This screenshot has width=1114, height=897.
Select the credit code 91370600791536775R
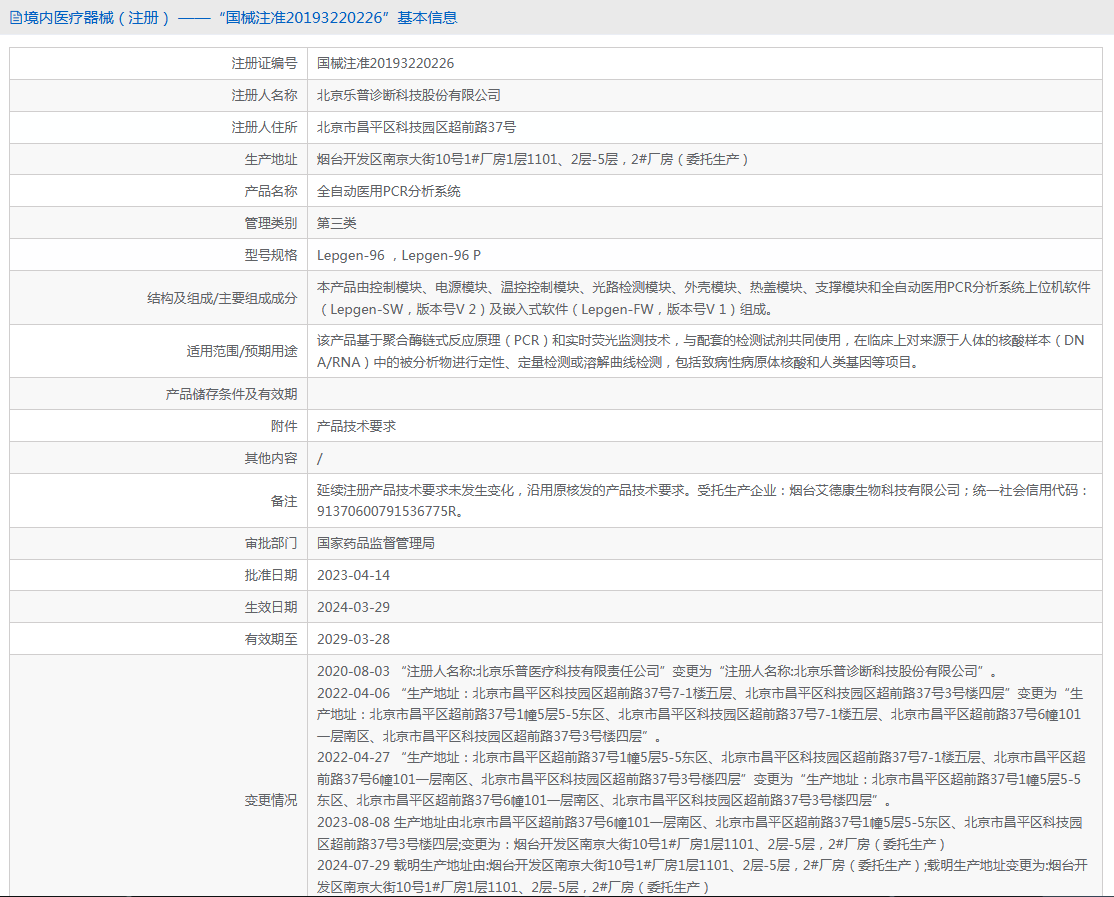click(386, 511)
